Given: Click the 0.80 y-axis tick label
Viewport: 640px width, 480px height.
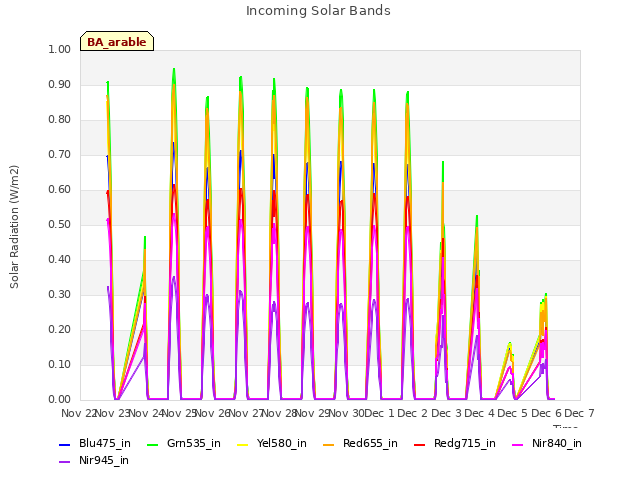Looking at the screenshot, I should [59, 120].
